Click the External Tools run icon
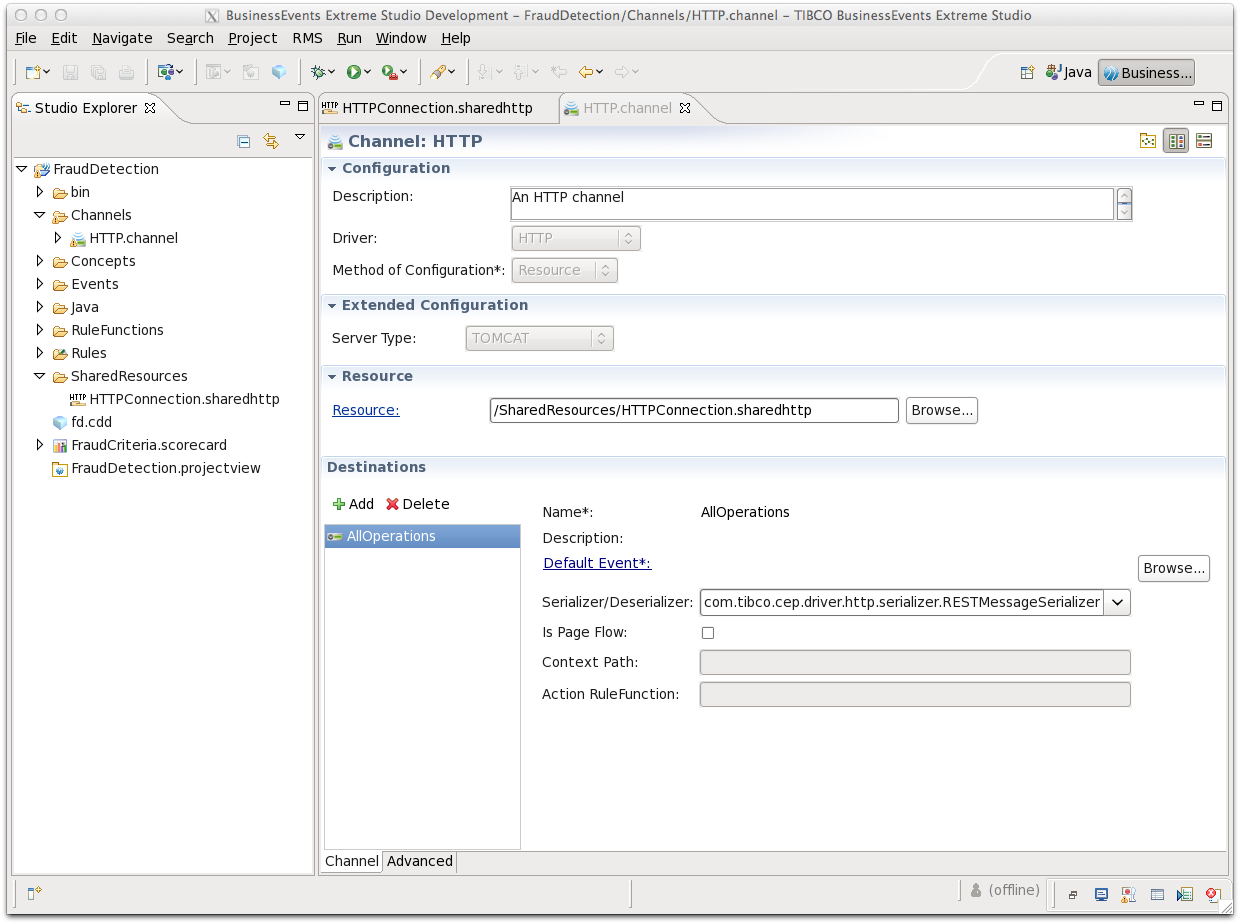 (389, 72)
